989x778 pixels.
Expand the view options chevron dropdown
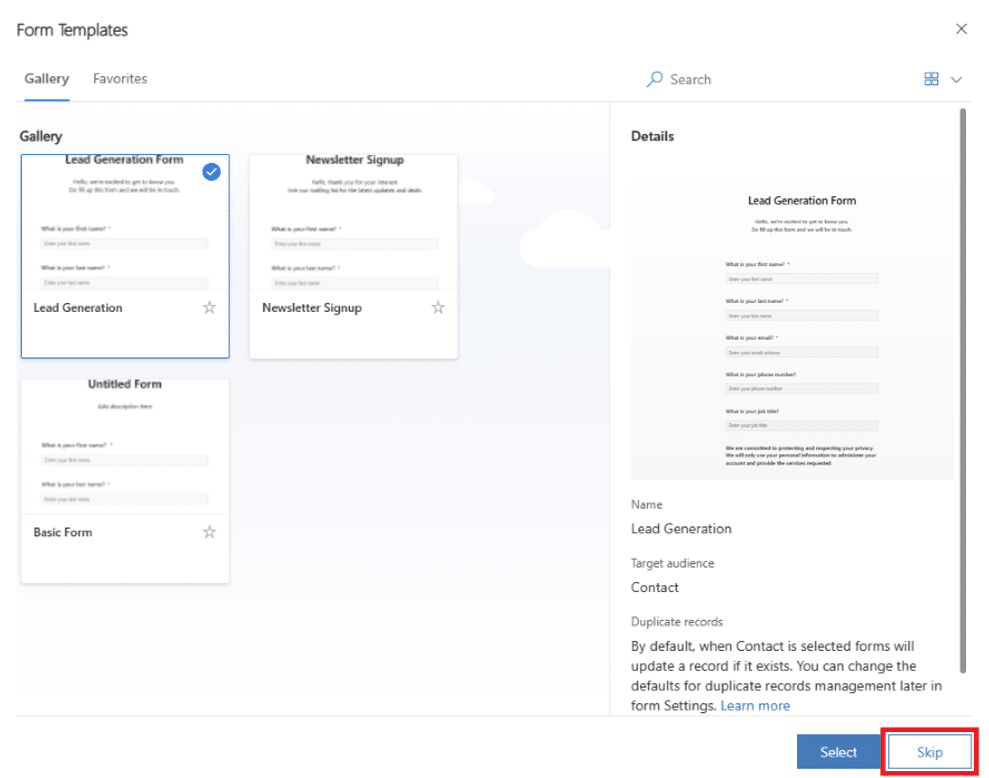point(956,79)
